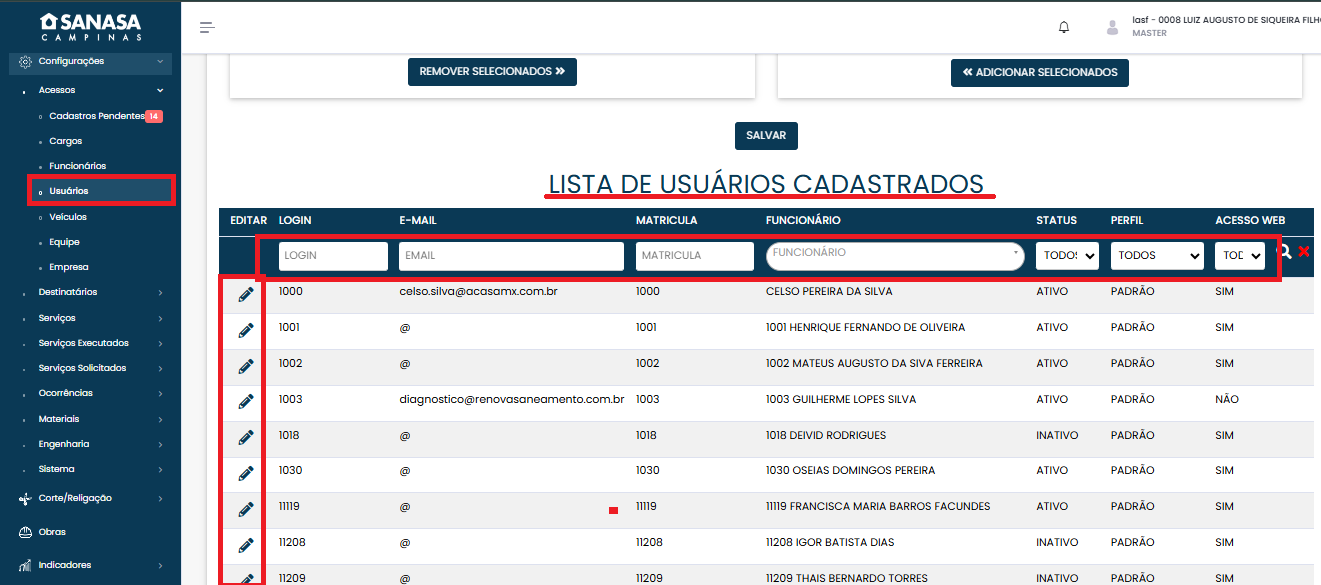Select Usuários in the sidebar
Image resolution: width=1321 pixels, height=585 pixels.
pos(69,191)
